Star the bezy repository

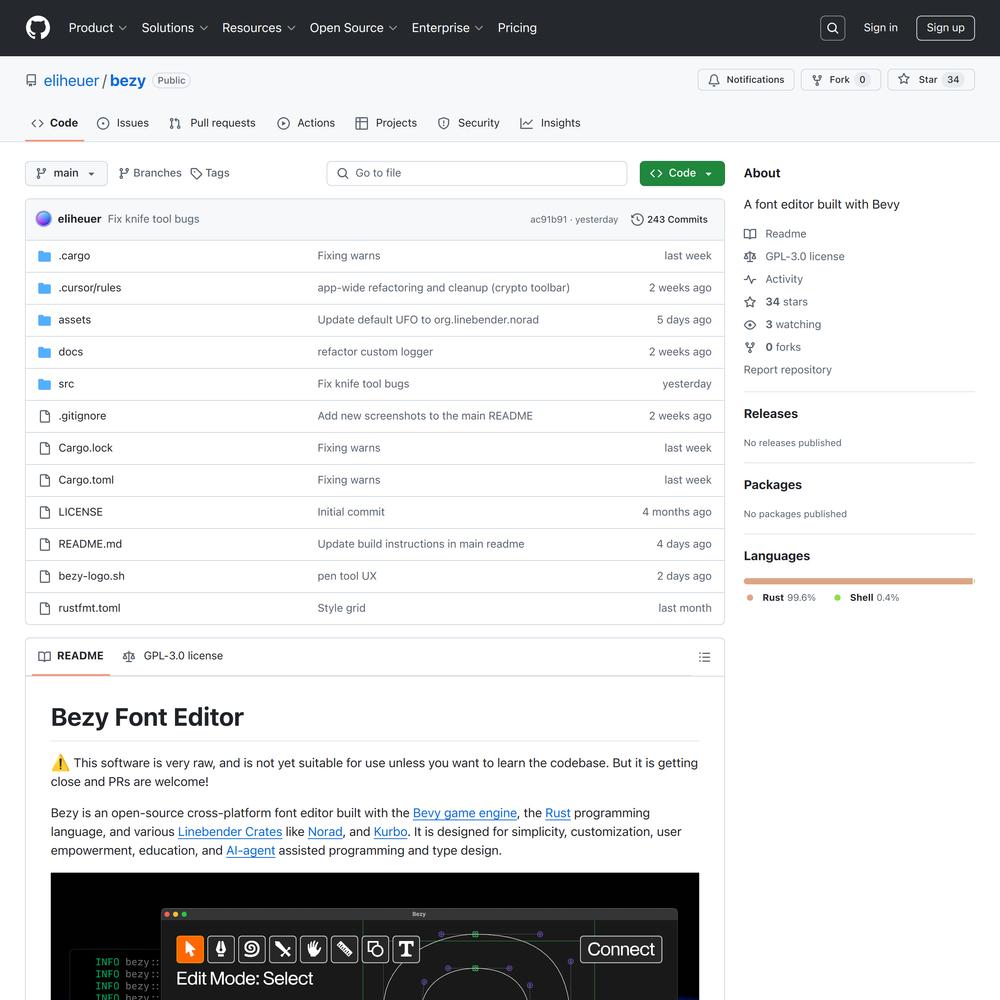click(930, 80)
